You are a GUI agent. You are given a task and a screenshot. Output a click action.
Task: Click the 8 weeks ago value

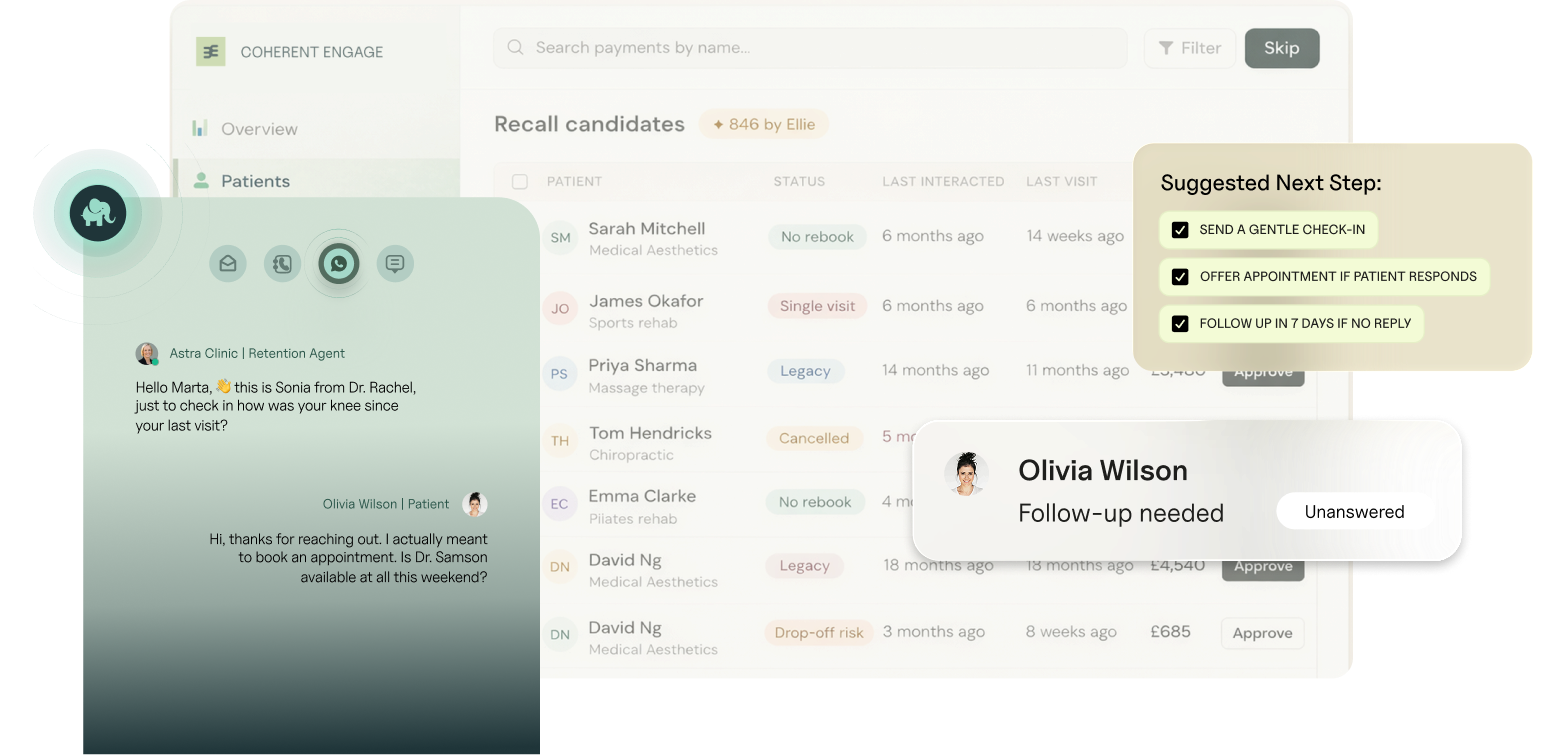pos(1071,632)
